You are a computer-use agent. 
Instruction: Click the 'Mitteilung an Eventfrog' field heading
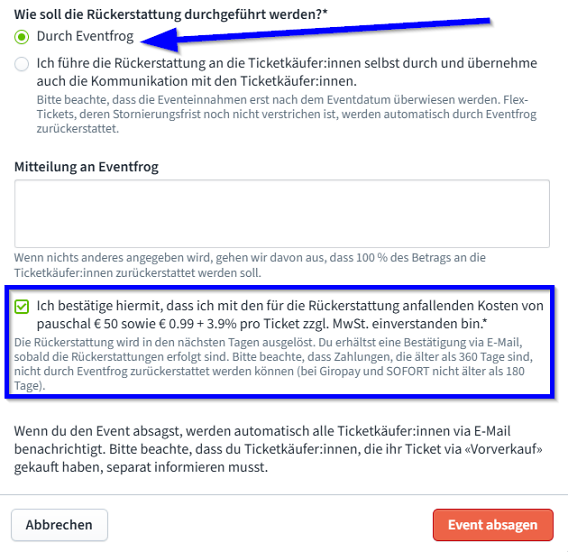point(86,167)
